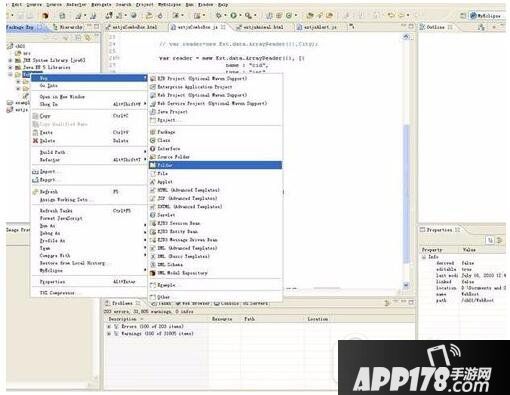Click the Debug bug toolbar icon
Screen dimensions: 510x395
219,15
